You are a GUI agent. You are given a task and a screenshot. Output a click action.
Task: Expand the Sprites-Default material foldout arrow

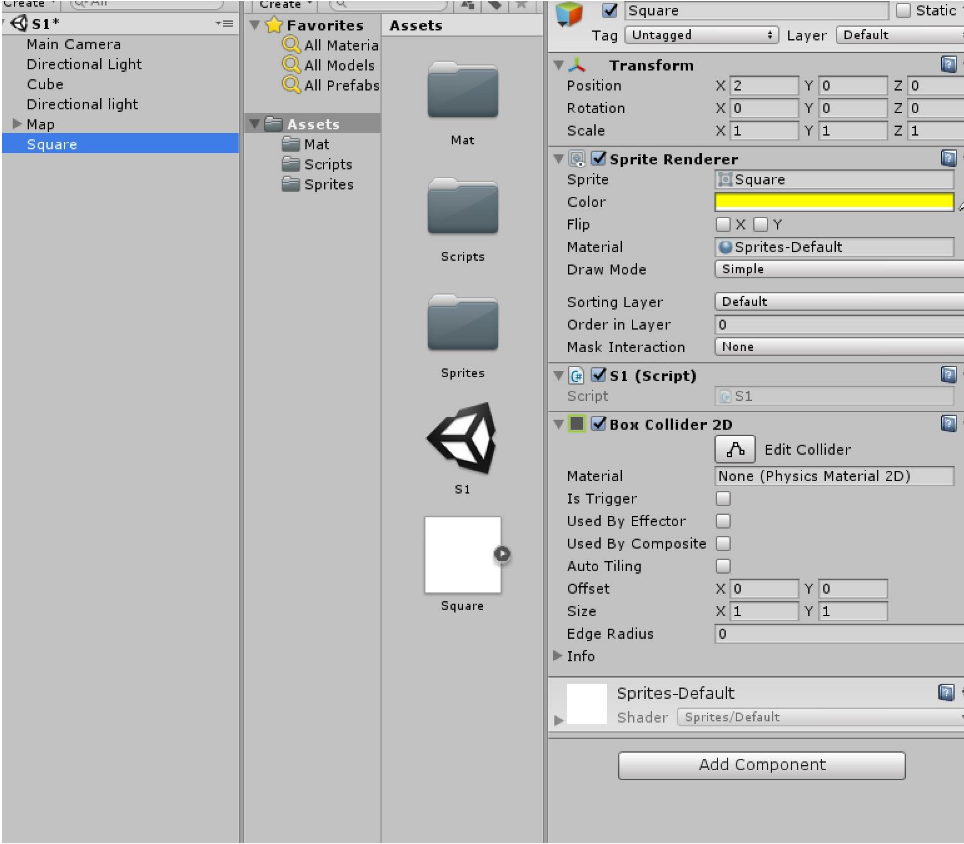[558, 720]
